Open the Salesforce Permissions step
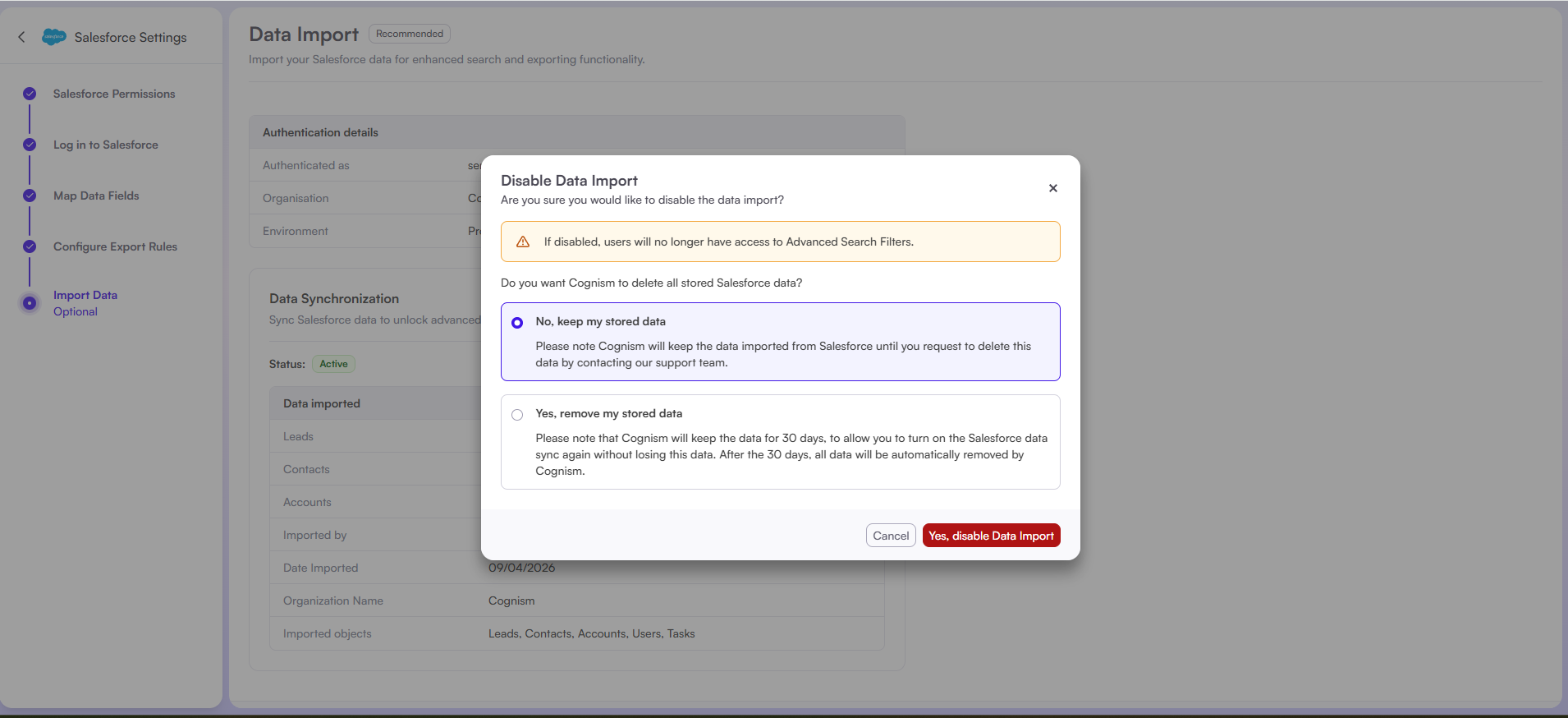 pyautogui.click(x=114, y=94)
